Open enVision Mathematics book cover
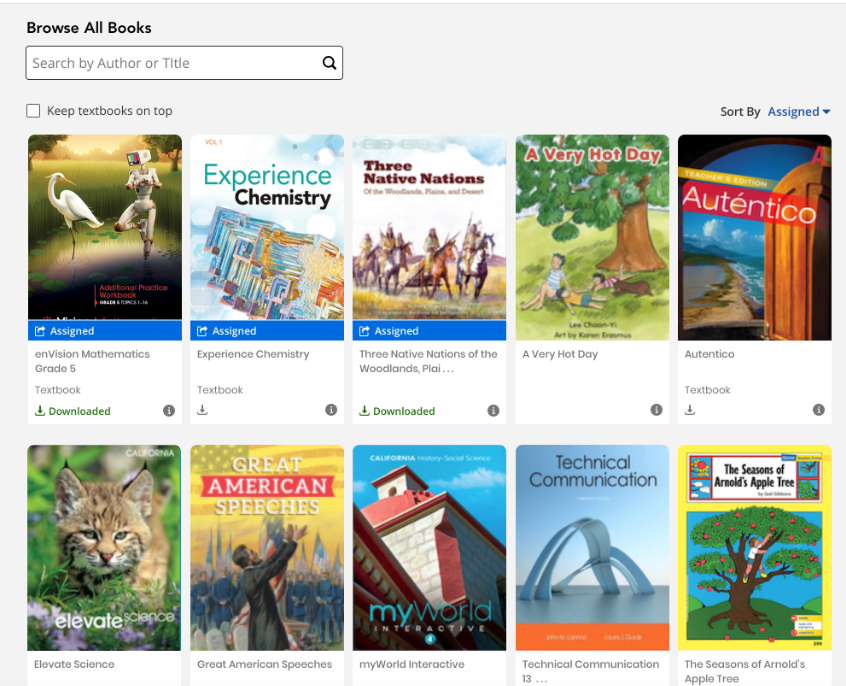Image resolution: width=846 pixels, height=686 pixels. point(105,227)
